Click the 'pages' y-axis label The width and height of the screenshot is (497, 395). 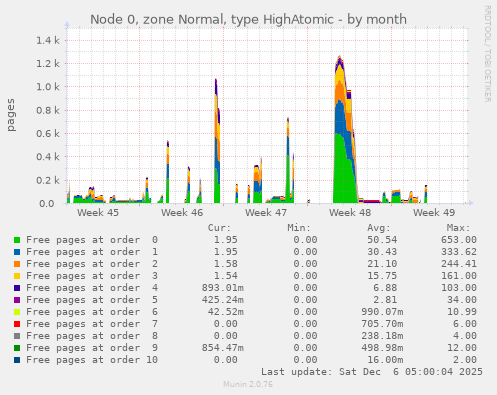11,115
